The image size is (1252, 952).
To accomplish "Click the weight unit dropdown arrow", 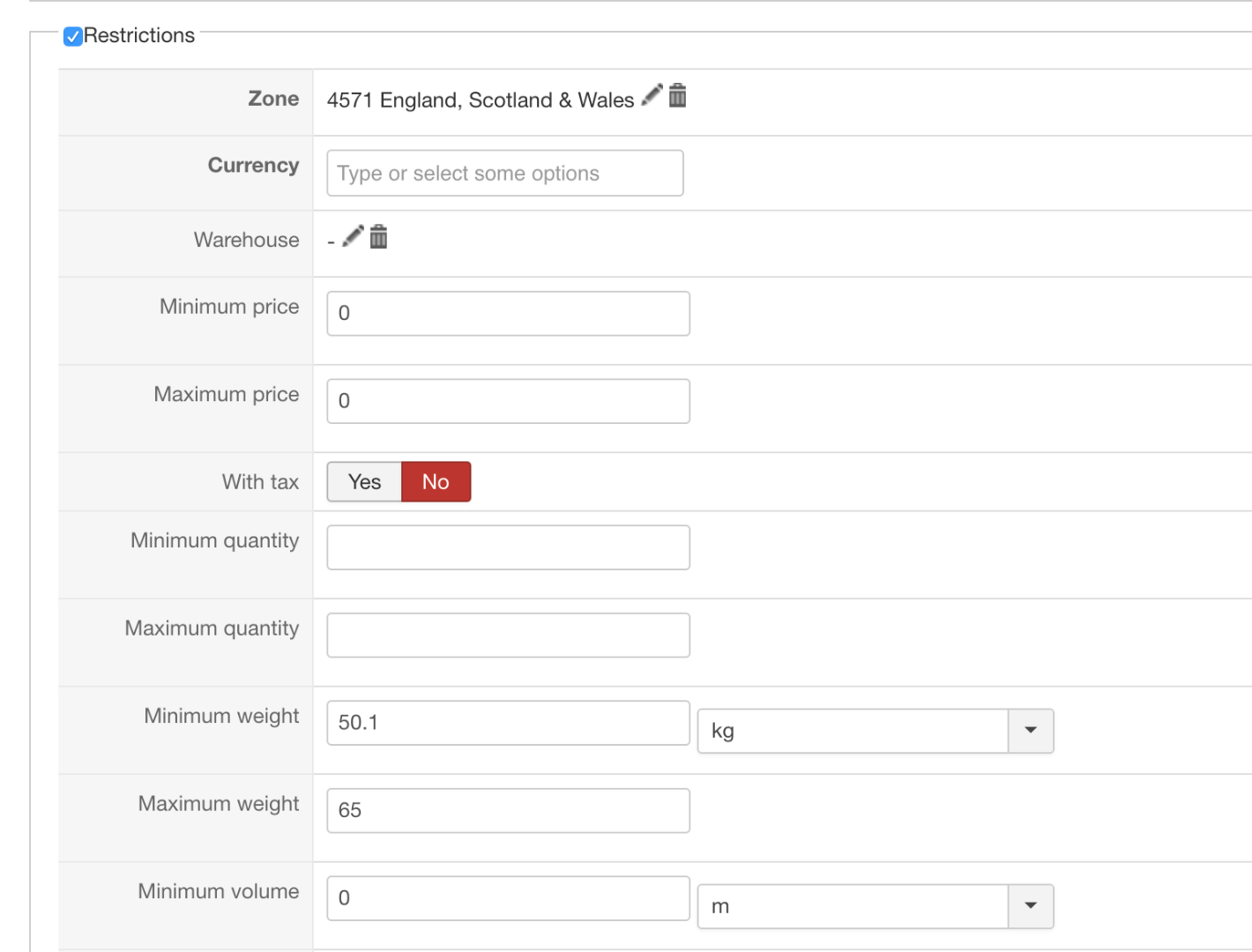I will click(1031, 731).
